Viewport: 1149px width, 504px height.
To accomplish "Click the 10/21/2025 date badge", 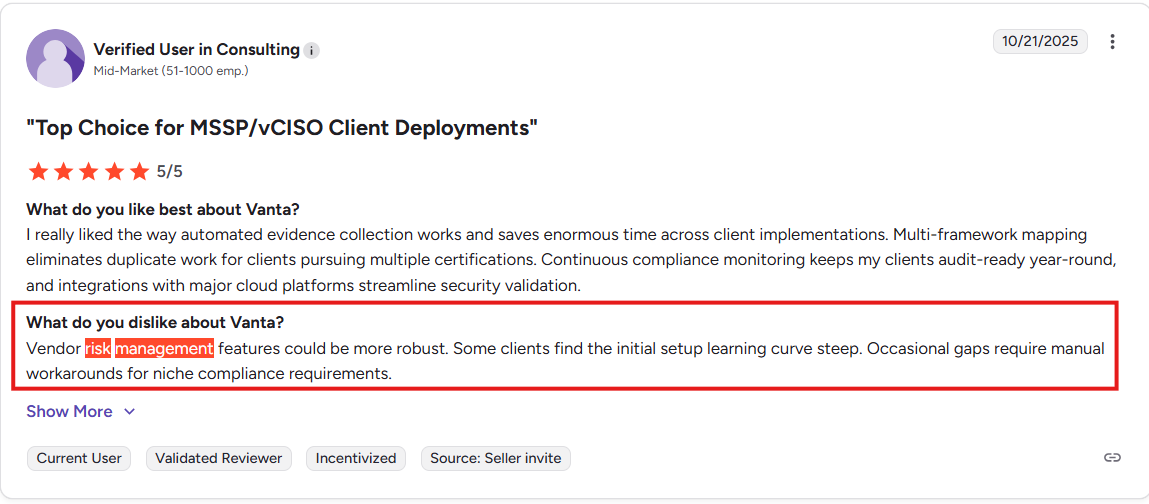I will tap(1041, 42).
